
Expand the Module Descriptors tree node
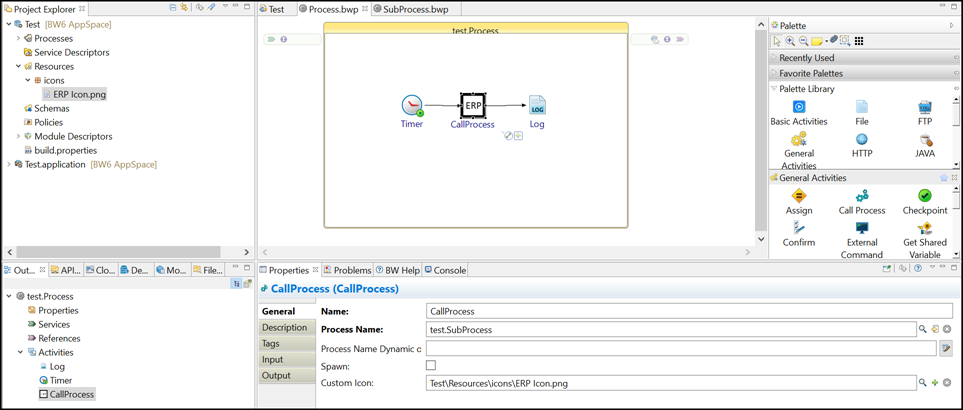coord(18,136)
